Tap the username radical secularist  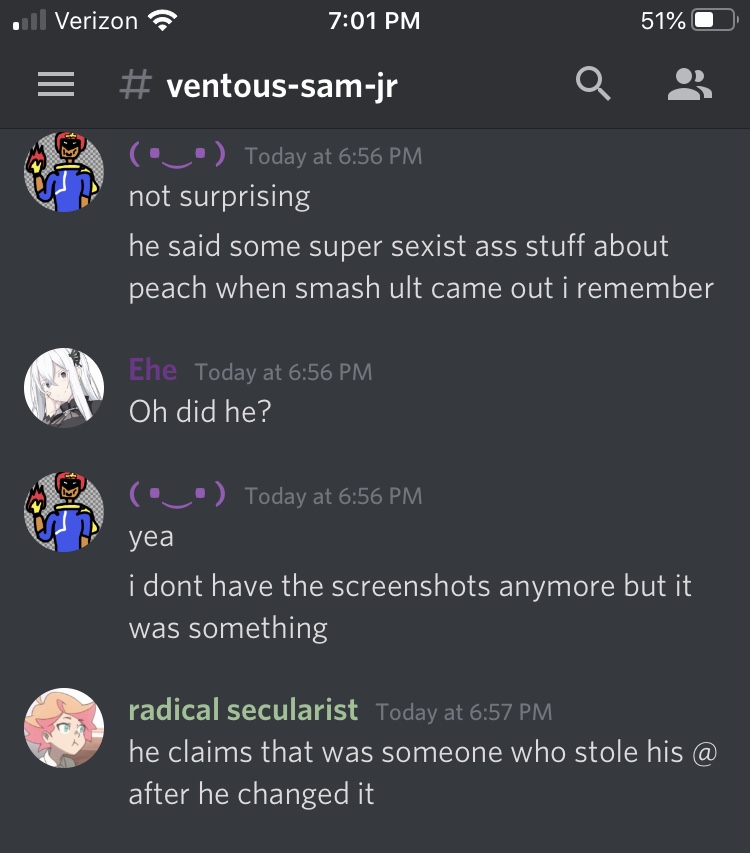tap(243, 710)
